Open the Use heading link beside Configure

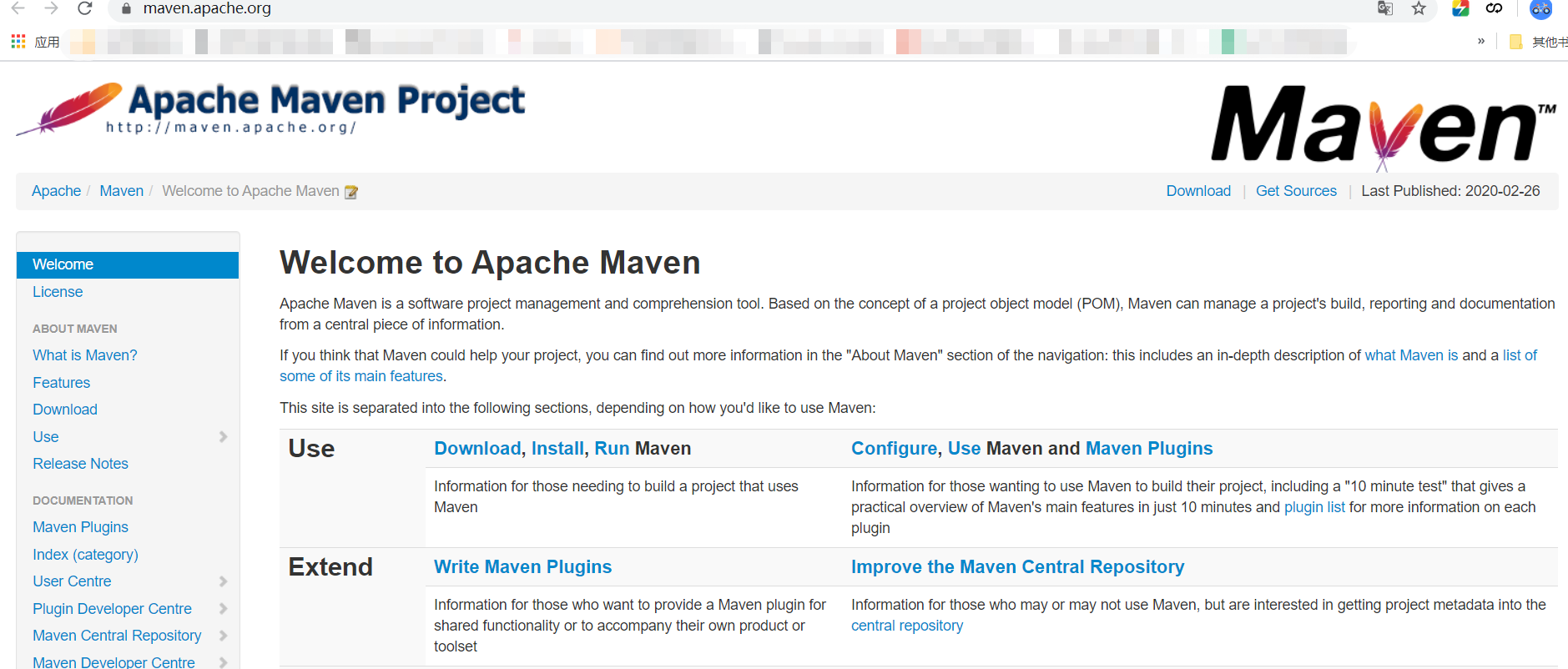(x=964, y=449)
